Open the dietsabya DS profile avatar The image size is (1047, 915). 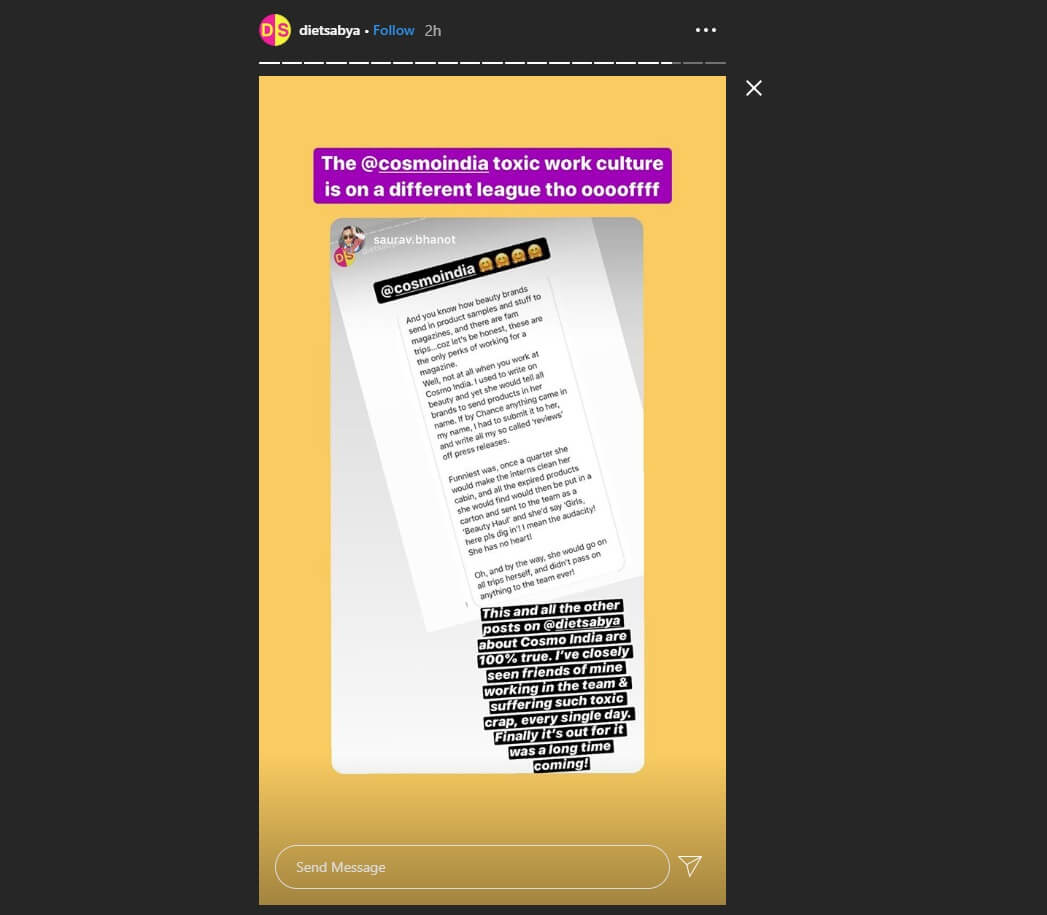point(275,30)
